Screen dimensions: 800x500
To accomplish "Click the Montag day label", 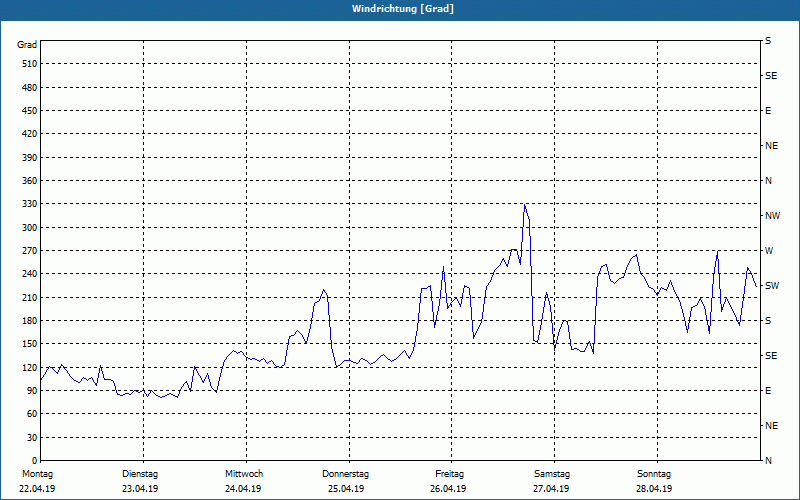I will 37,474.
